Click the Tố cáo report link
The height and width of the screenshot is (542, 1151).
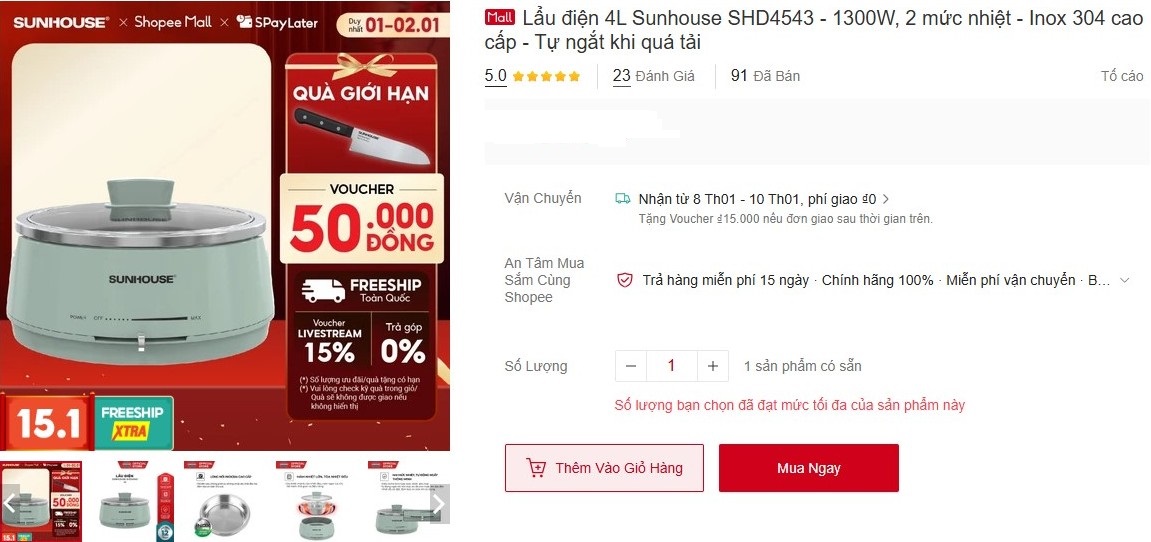[x=1122, y=76]
